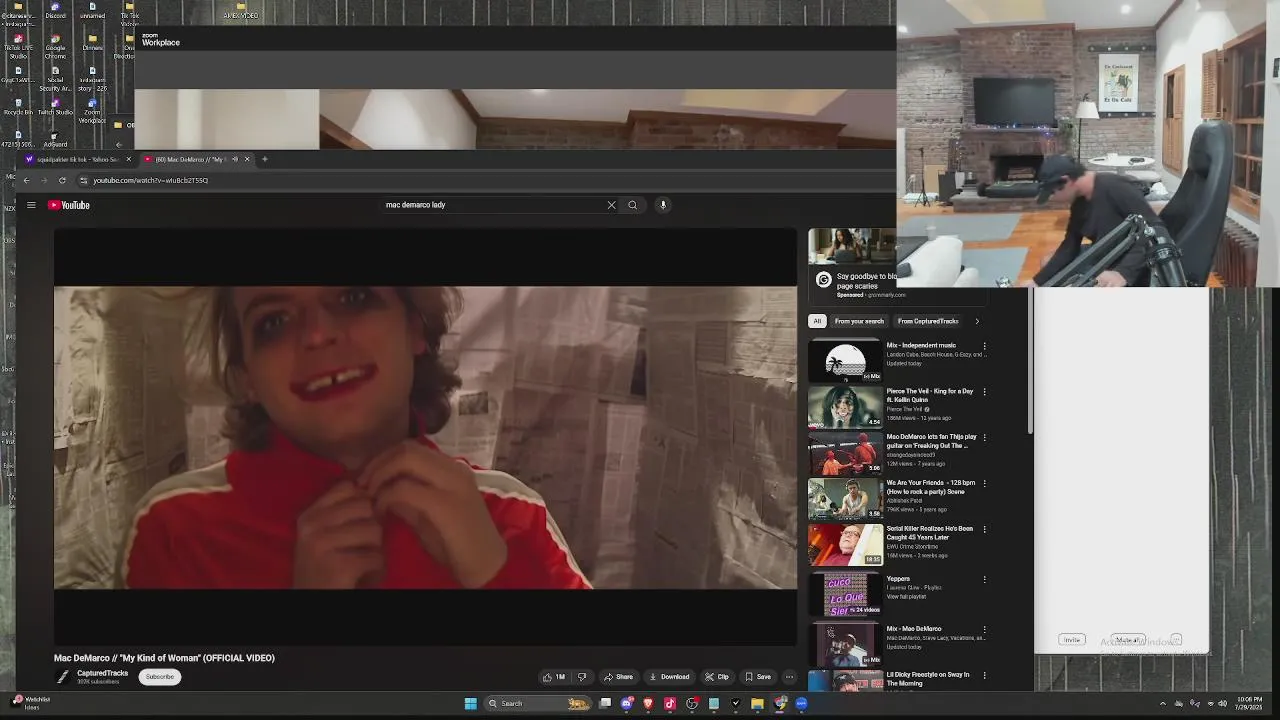
Task: Open the Brave browser taskbar icon
Action: pyautogui.click(x=648, y=704)
